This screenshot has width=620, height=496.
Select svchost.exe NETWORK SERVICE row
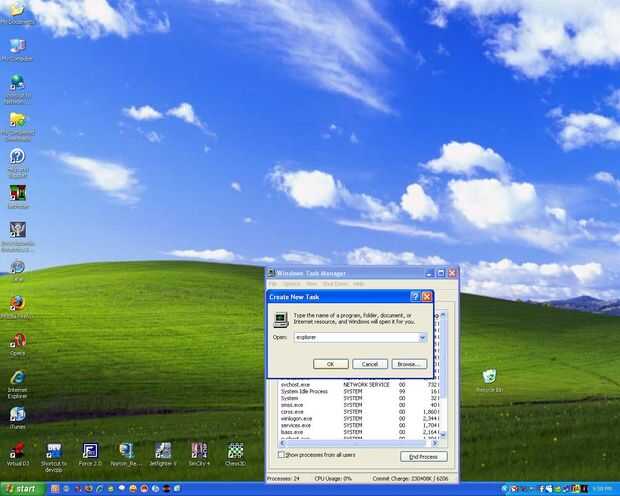point(359,384)
